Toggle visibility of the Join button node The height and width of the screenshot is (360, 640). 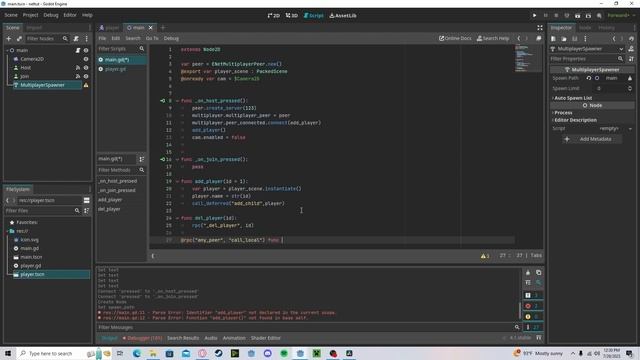click(x=86, y=76)
